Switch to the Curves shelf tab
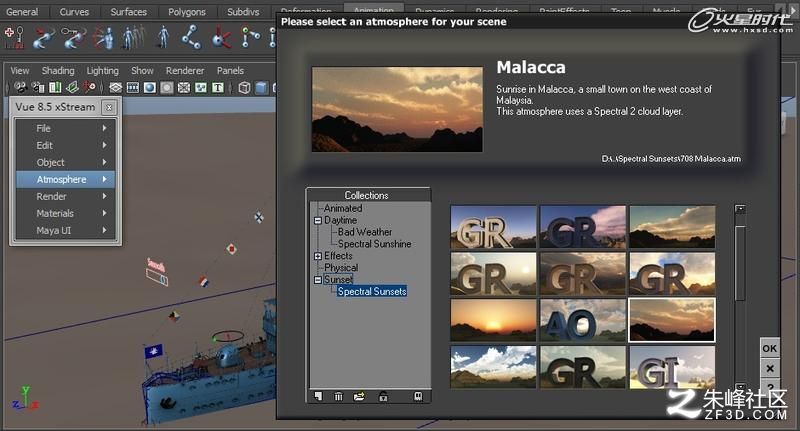 (x=74, y=12)
